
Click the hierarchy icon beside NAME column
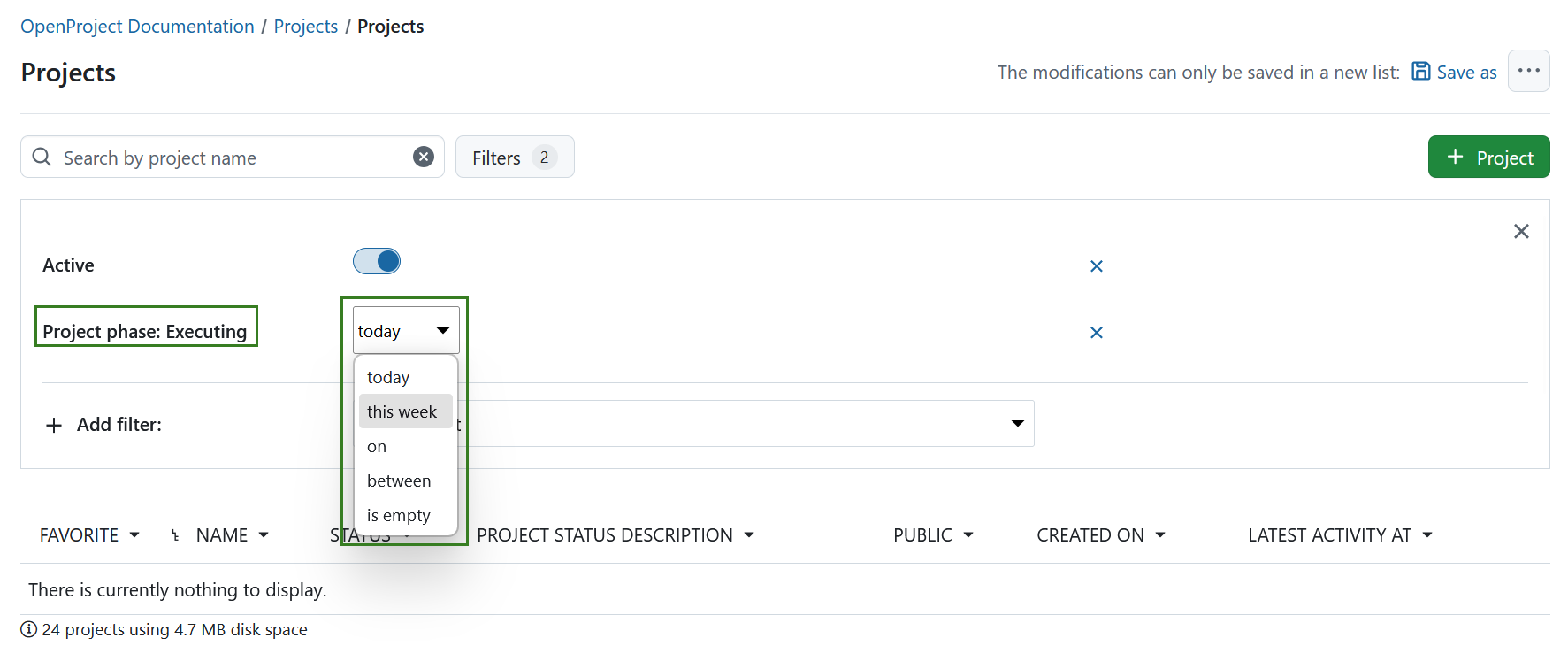point(175,535)
